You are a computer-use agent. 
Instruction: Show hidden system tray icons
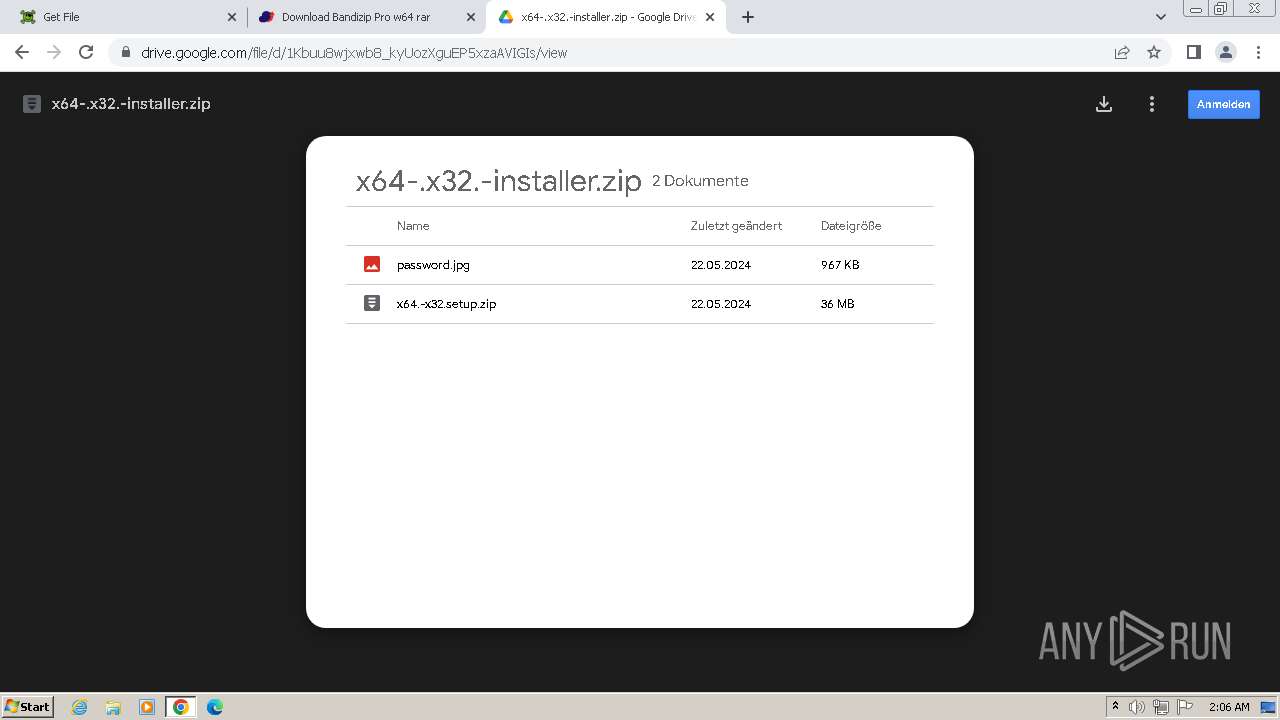1116,707
